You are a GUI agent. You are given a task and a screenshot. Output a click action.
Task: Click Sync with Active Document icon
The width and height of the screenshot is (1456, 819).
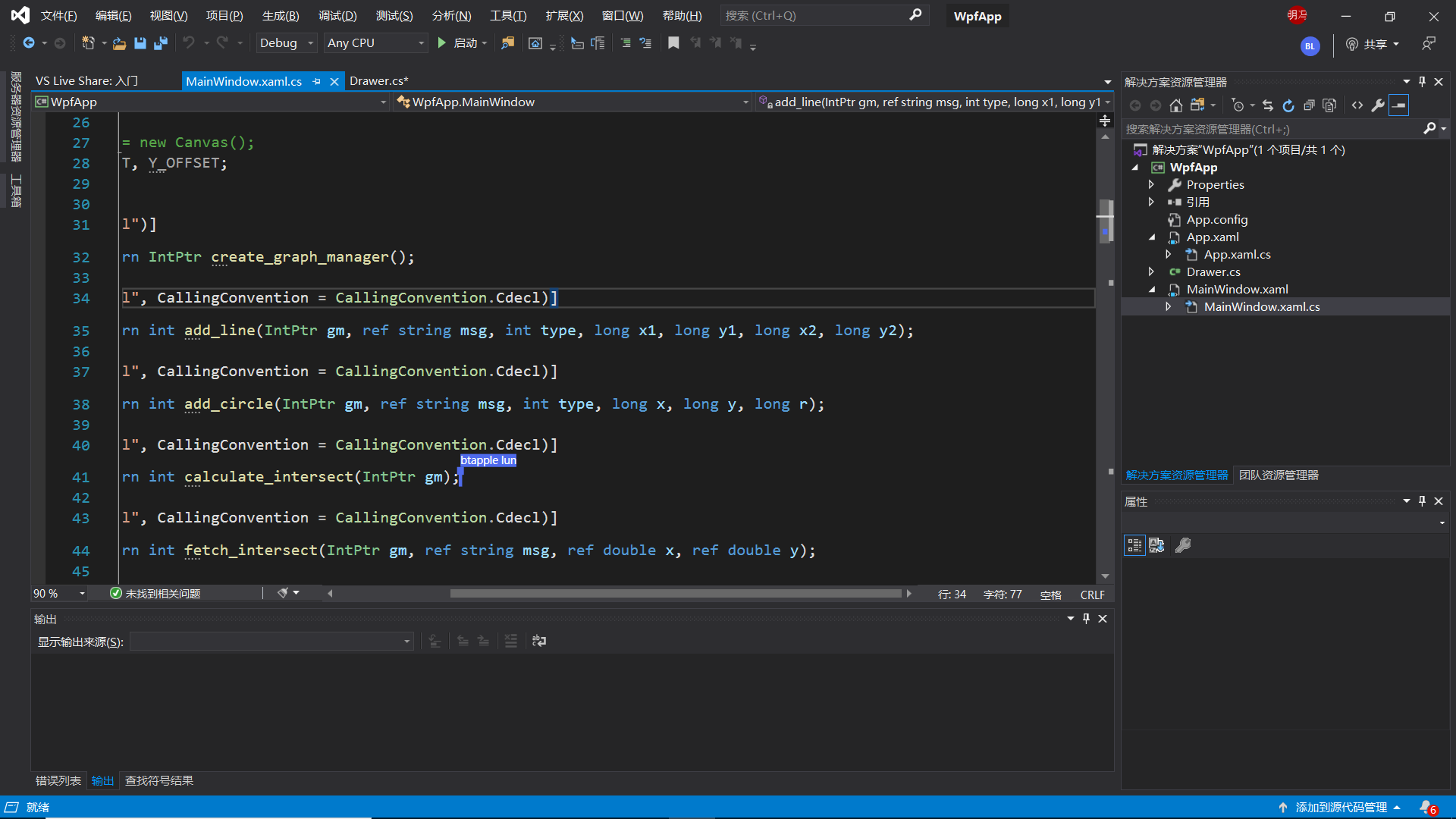point(1268,105)
